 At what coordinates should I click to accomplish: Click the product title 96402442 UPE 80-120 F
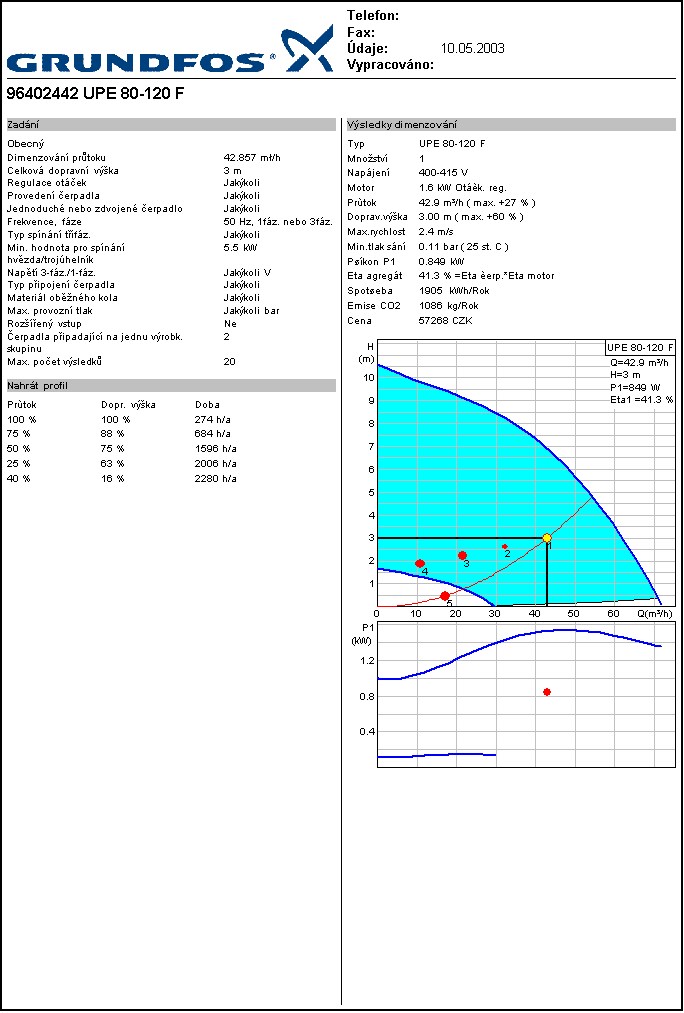96,94
